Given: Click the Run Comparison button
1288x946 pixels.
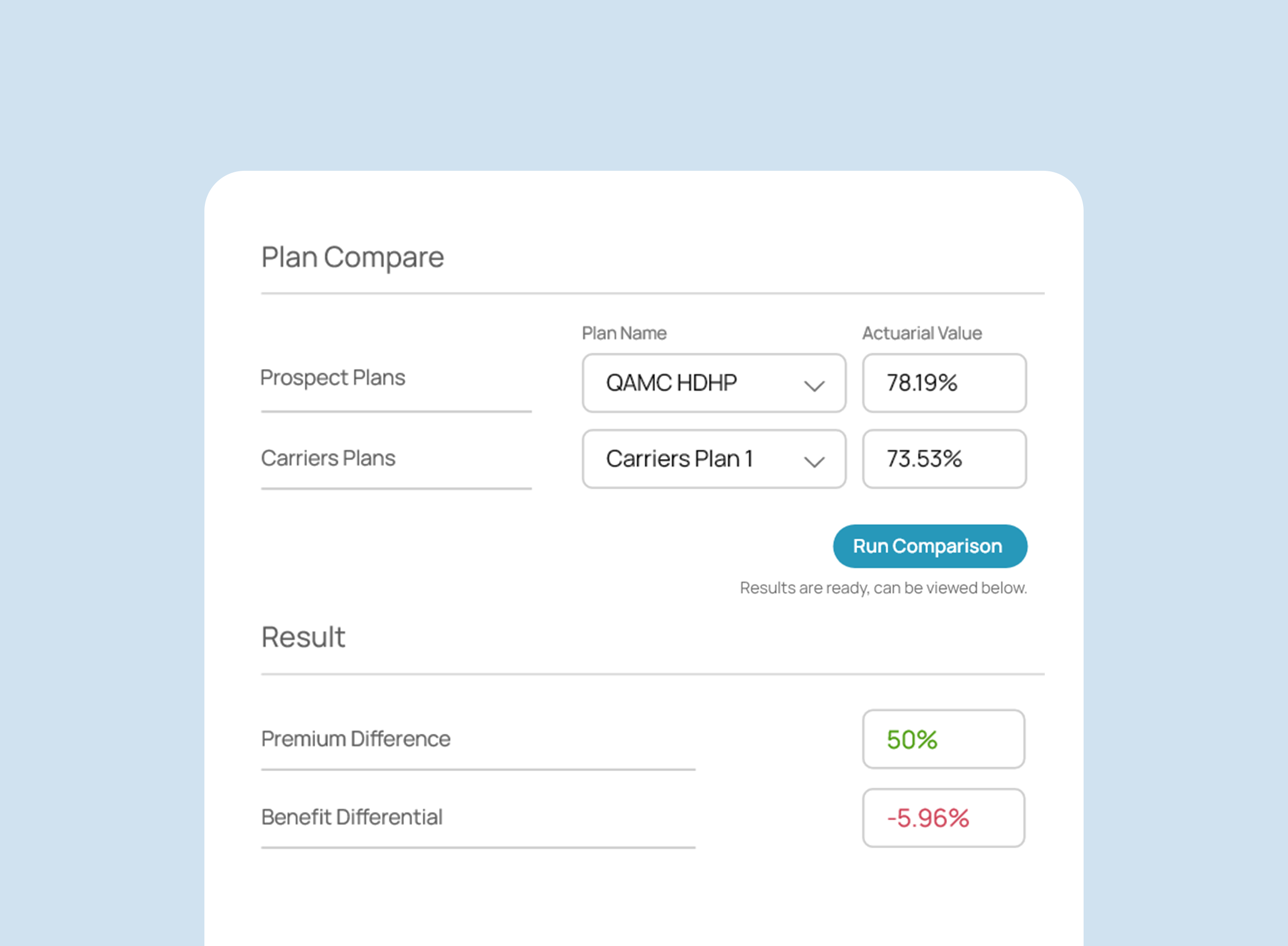Looking at the screenshot, I should point(930,546).
